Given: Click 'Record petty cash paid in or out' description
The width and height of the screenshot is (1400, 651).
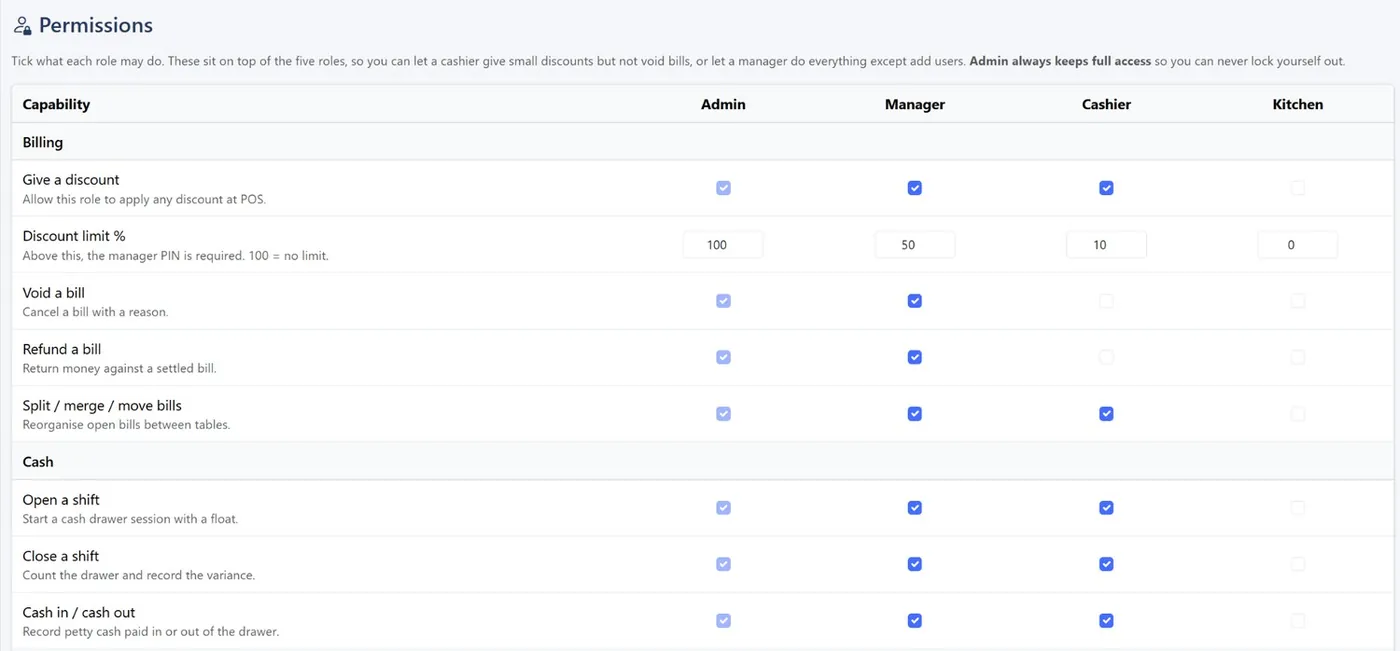Looking at the screenshot, I should [150, 632].
